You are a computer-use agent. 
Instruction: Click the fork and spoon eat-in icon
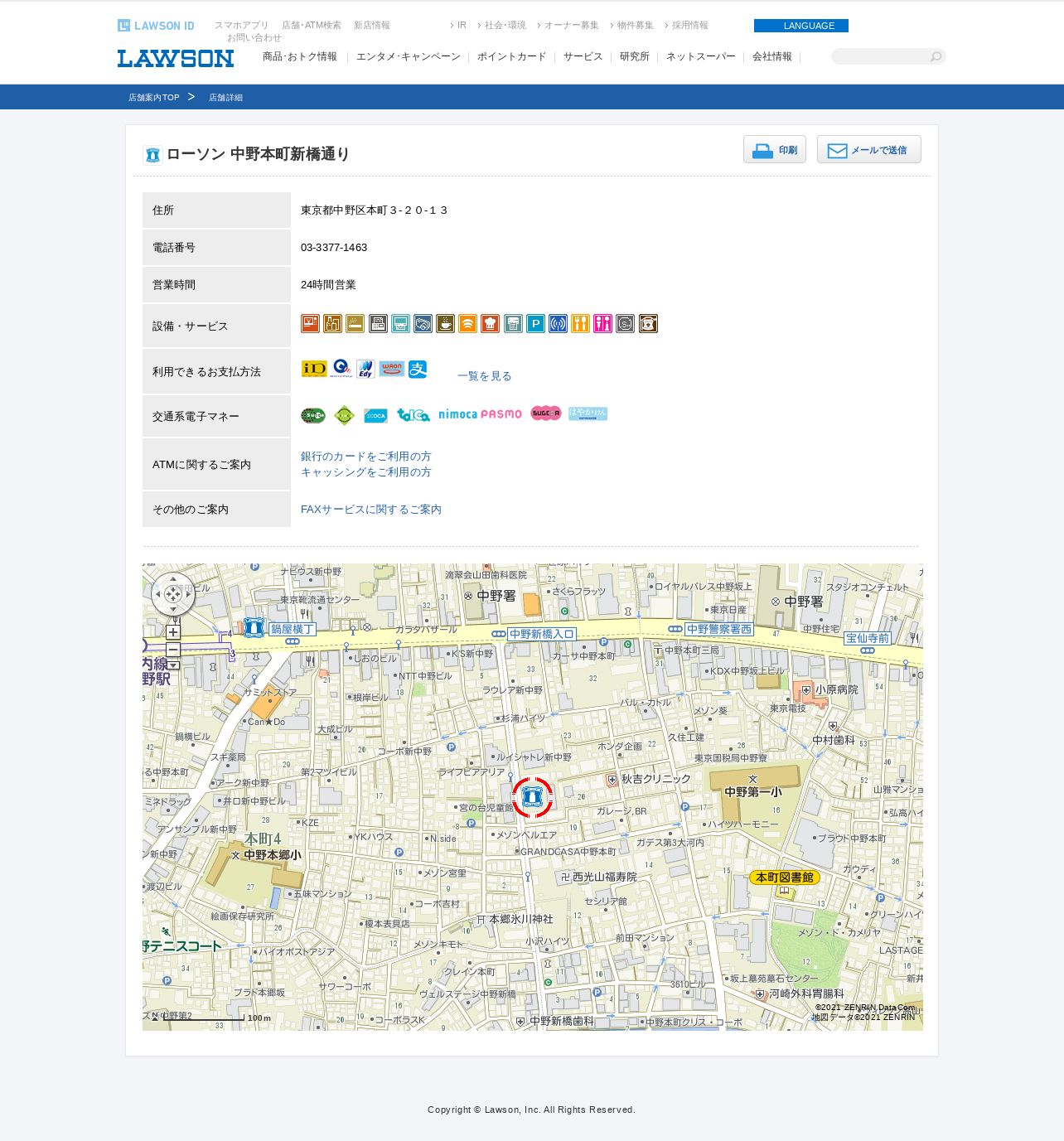tap(581, 324)
